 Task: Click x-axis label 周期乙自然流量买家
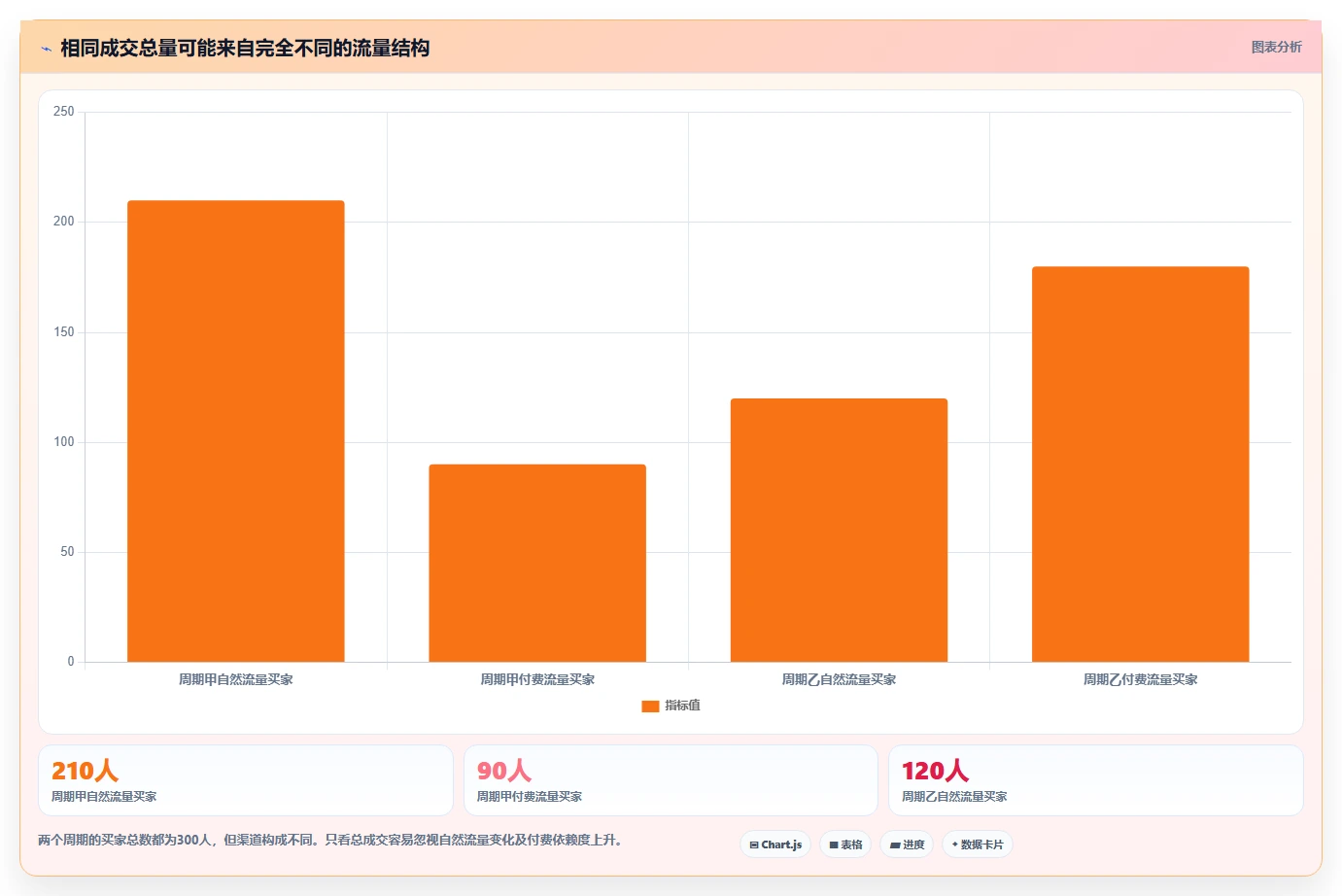tap(839, 680)
